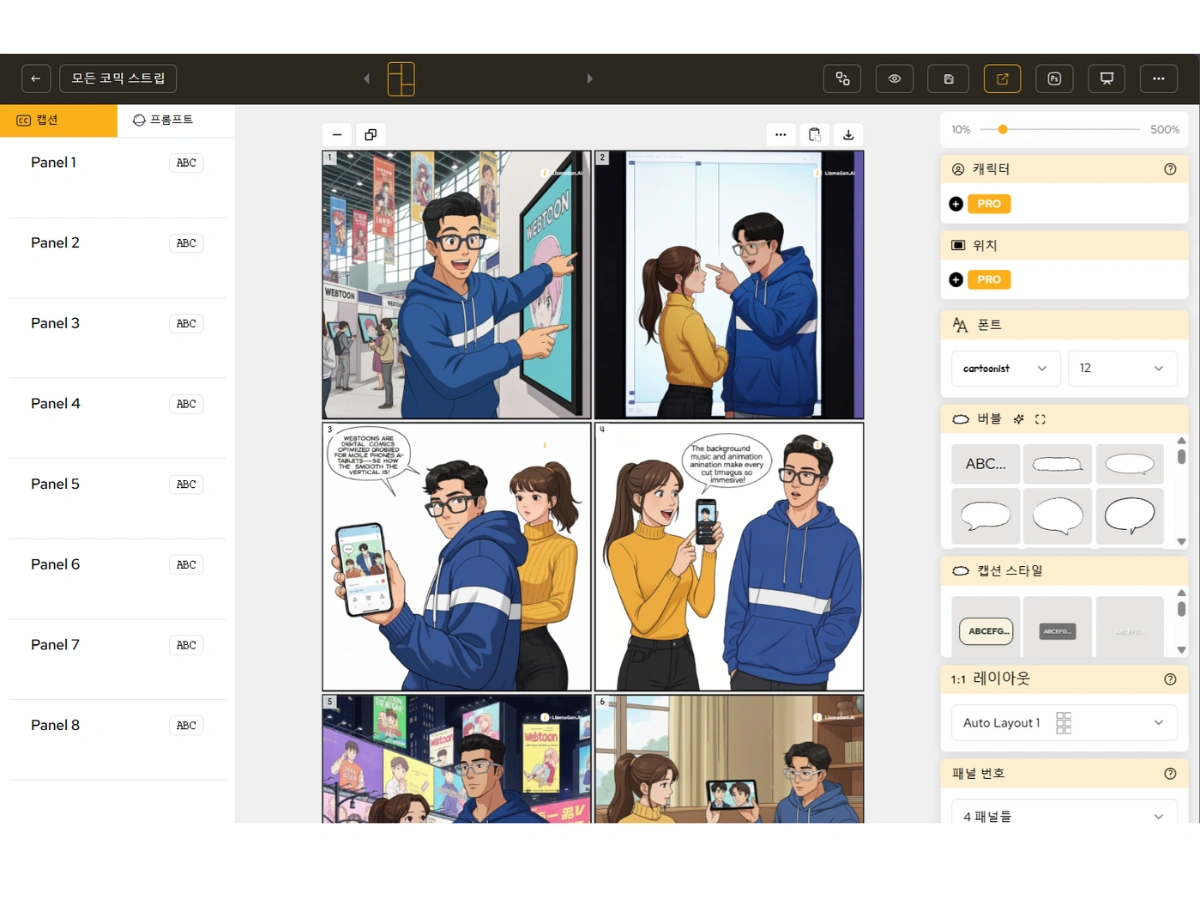Open the export share icon
Image resolution: width=1200 pixels, height=900 pixels.
[1002, 79]
